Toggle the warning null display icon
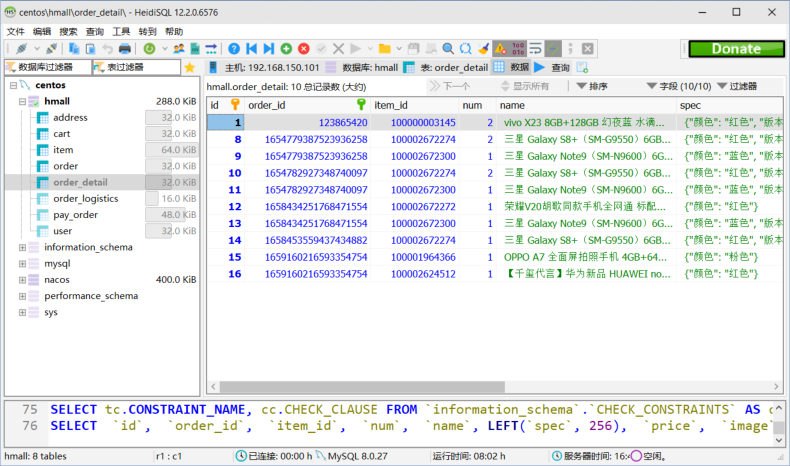 click(x=500, y=49)
